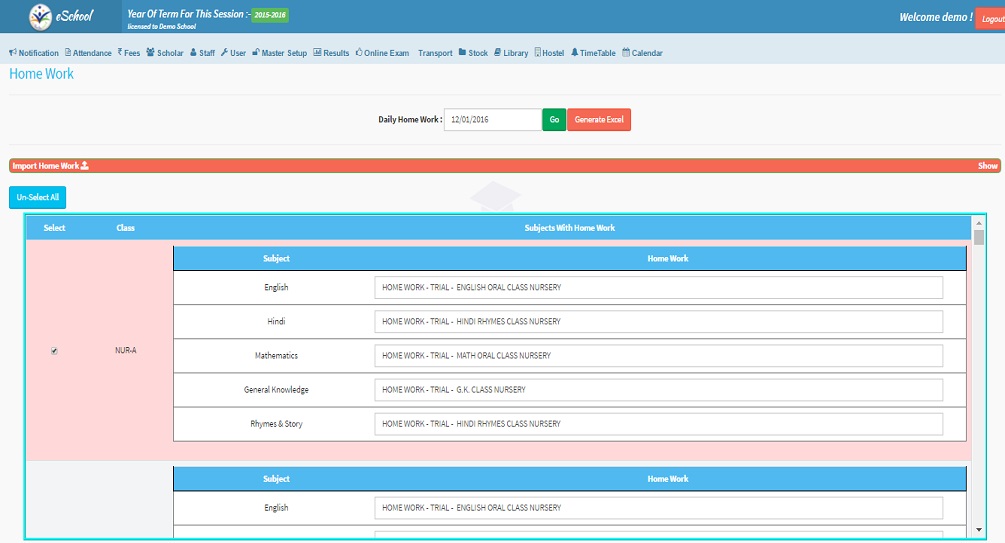1005x543 pixels.
Task: Click the Fees rupee icon
Action: coord(120,52)
